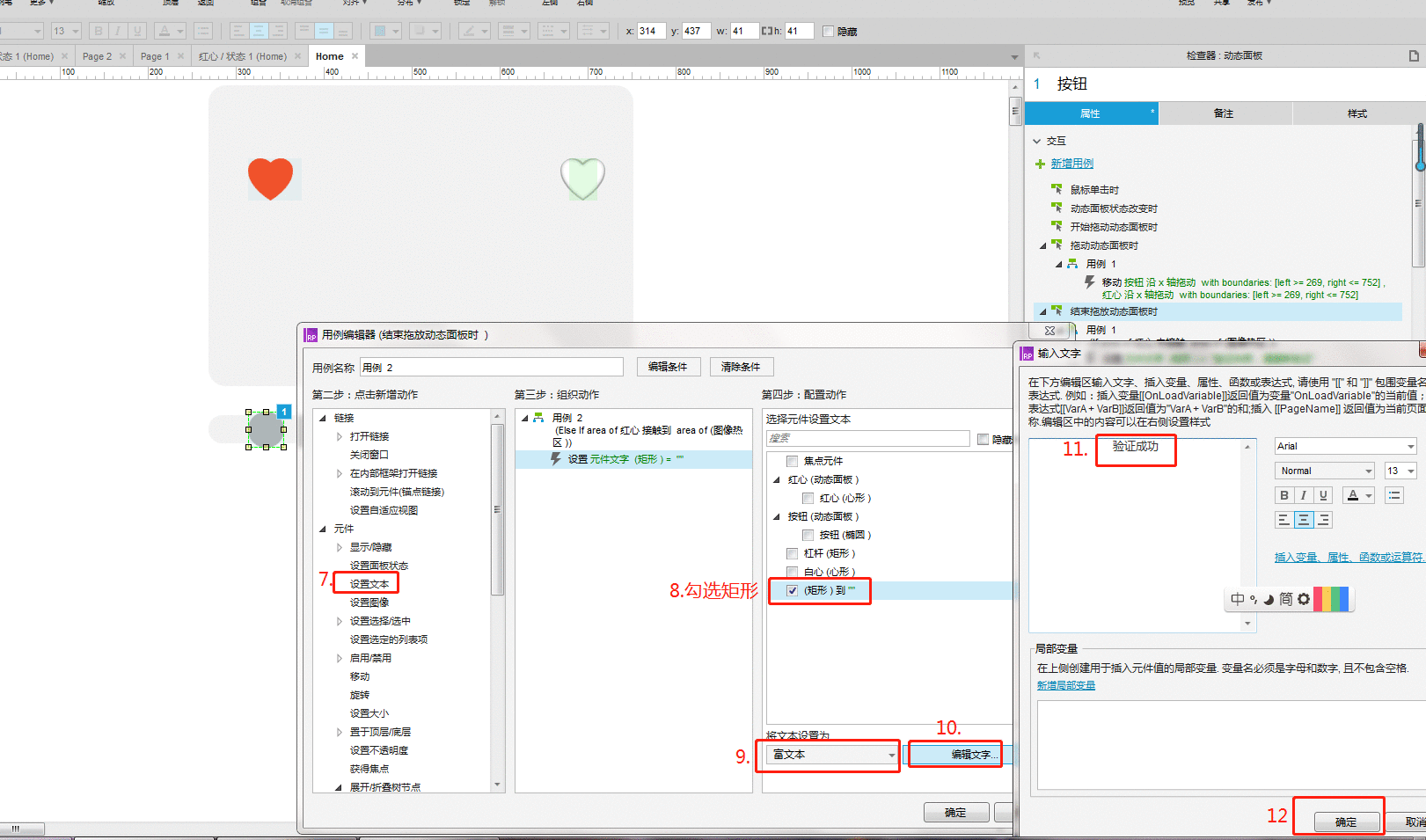Click the Underline button in the text dialog
This screenshot has width=1426, height=840.
[1323, 495]
